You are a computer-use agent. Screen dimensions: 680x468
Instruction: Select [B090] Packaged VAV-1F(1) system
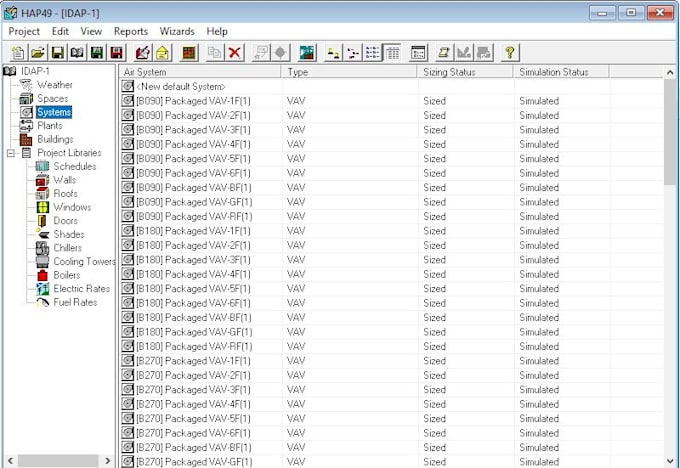click(x=193, y=101)
